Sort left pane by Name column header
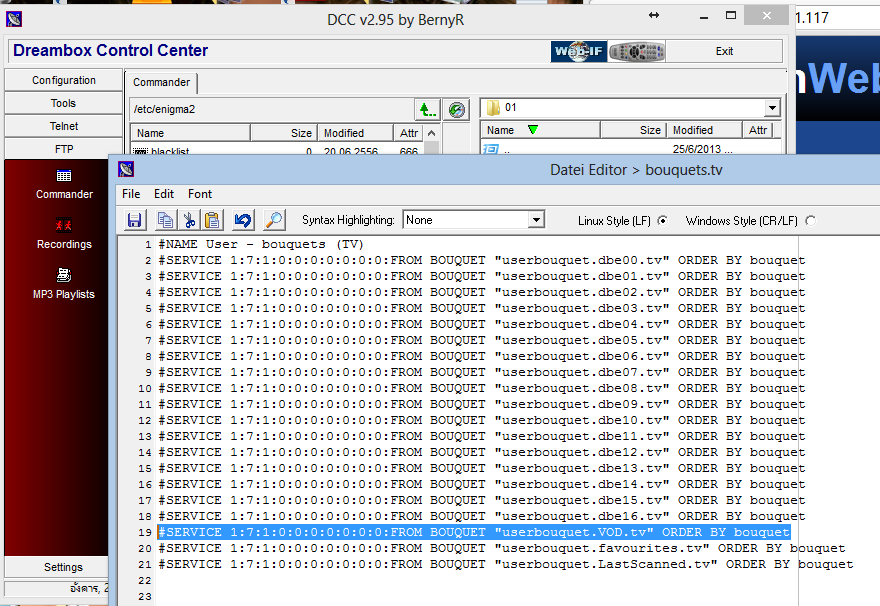 190,133
